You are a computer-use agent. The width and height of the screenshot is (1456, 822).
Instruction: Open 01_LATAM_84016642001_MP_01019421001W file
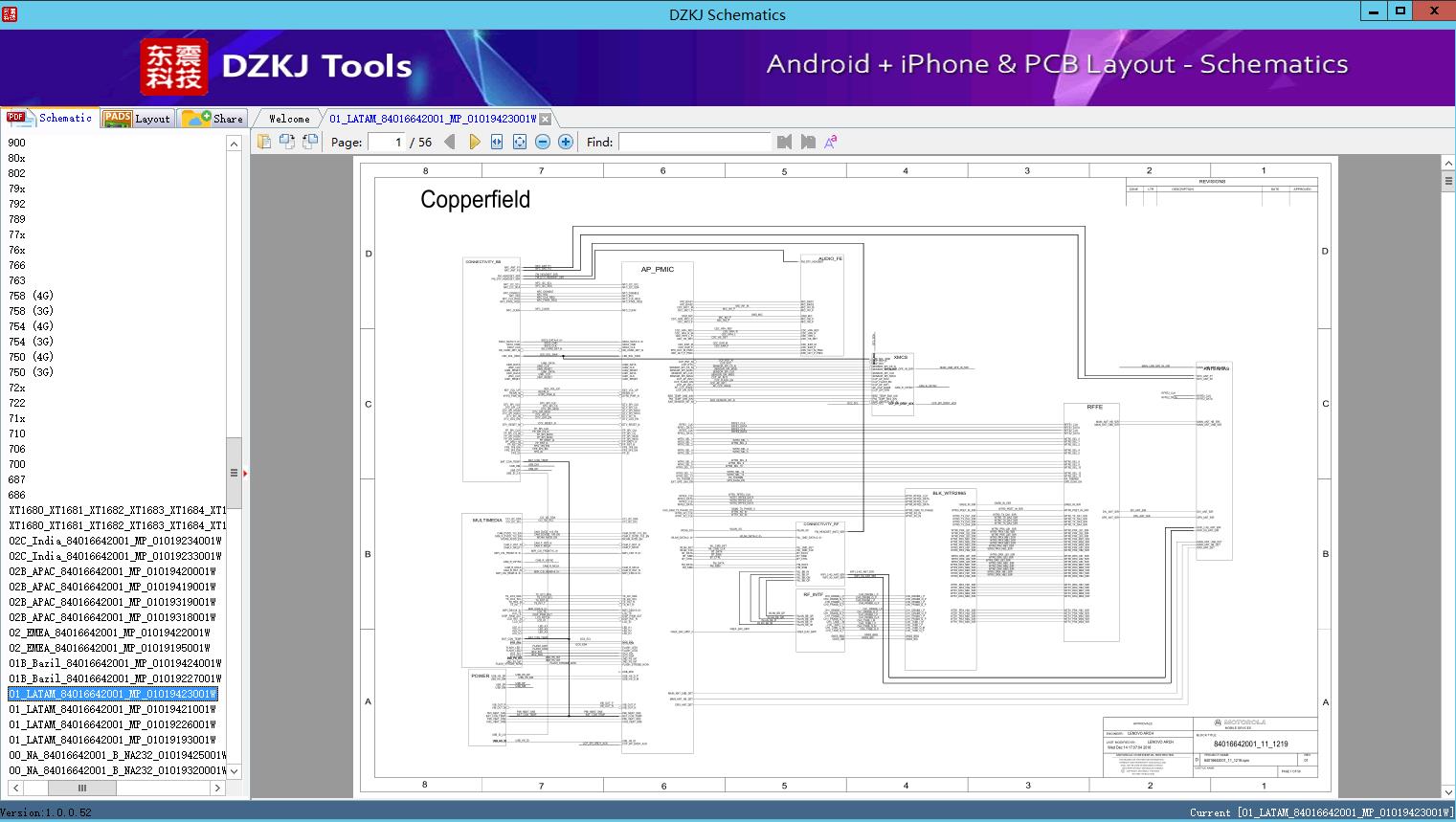pyautogui.click(x=112, y=709)
